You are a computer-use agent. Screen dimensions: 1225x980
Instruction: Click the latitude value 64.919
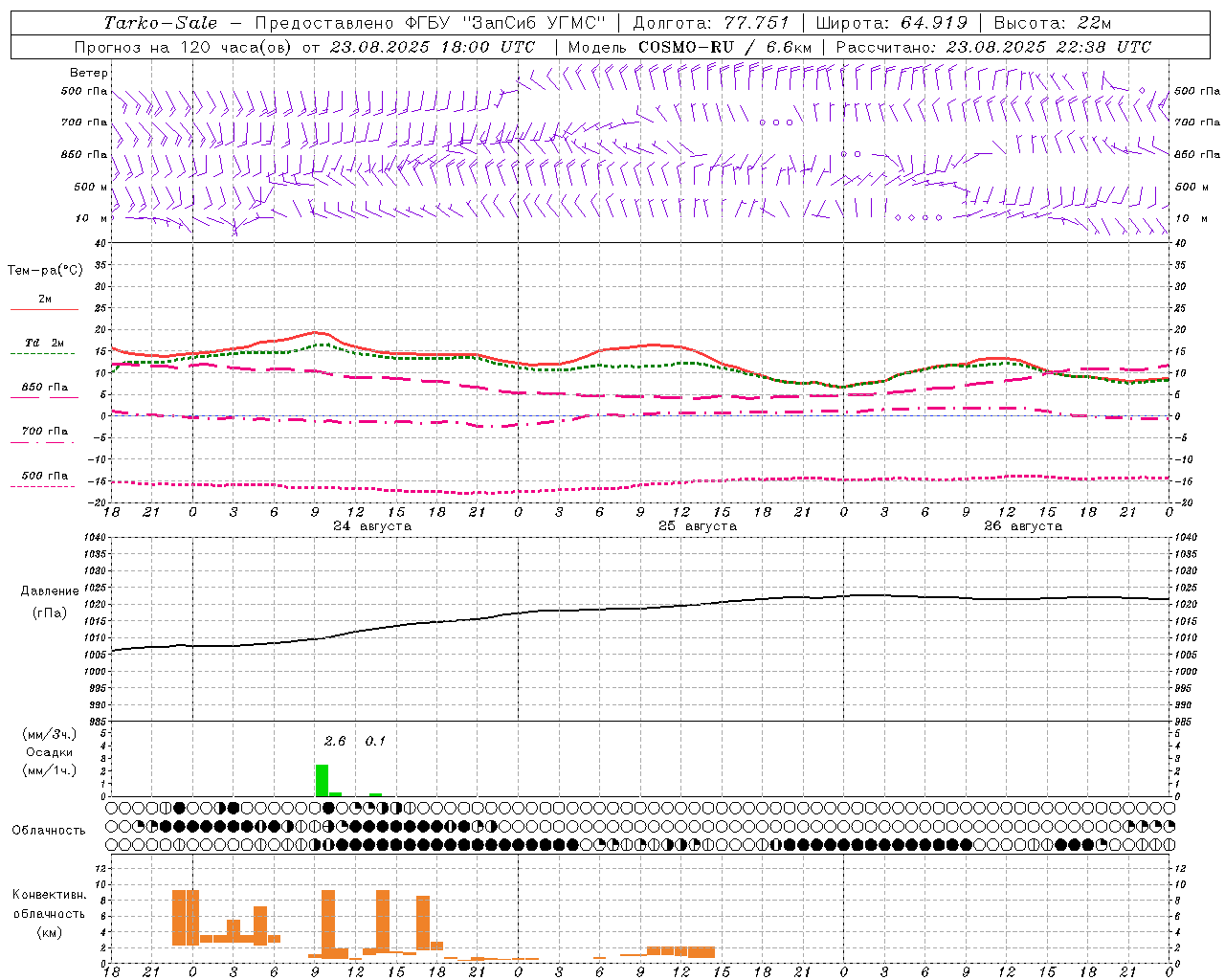pos(934,23)
